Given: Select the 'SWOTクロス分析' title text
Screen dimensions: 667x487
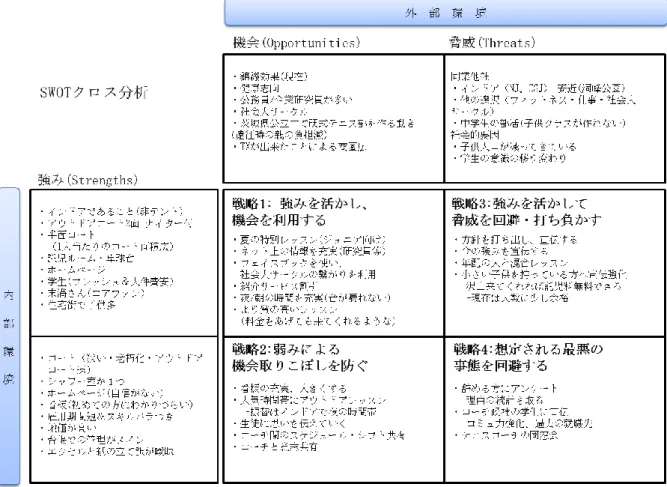Looking at the screenshot, I should [x=94, y=92].
